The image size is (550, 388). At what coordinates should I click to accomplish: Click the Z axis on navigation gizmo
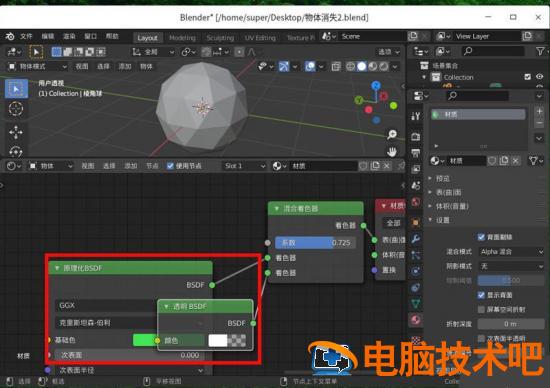coord(376,85)
